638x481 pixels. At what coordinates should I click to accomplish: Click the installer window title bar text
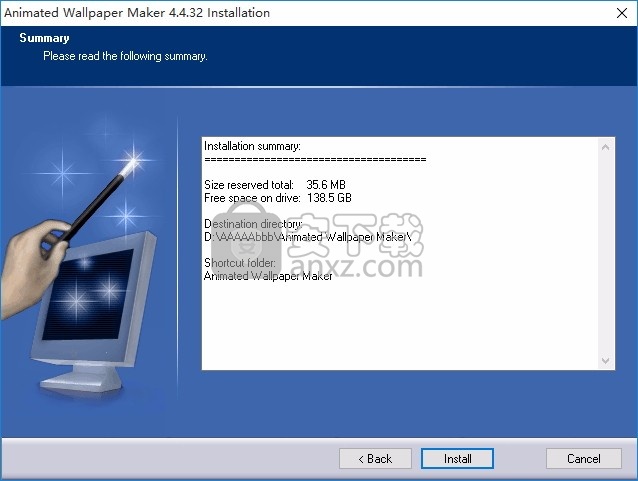point(137,13)
